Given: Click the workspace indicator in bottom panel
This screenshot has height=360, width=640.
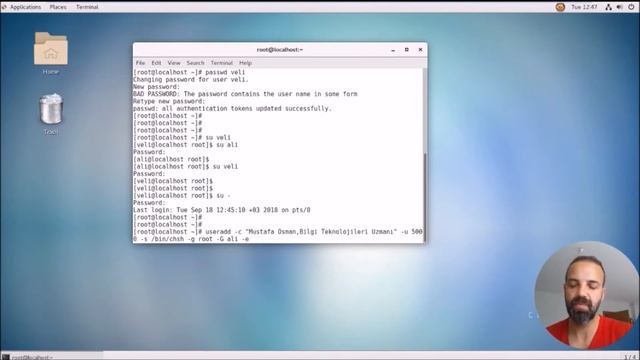Looking at the screenshot, I should (631, 357).
